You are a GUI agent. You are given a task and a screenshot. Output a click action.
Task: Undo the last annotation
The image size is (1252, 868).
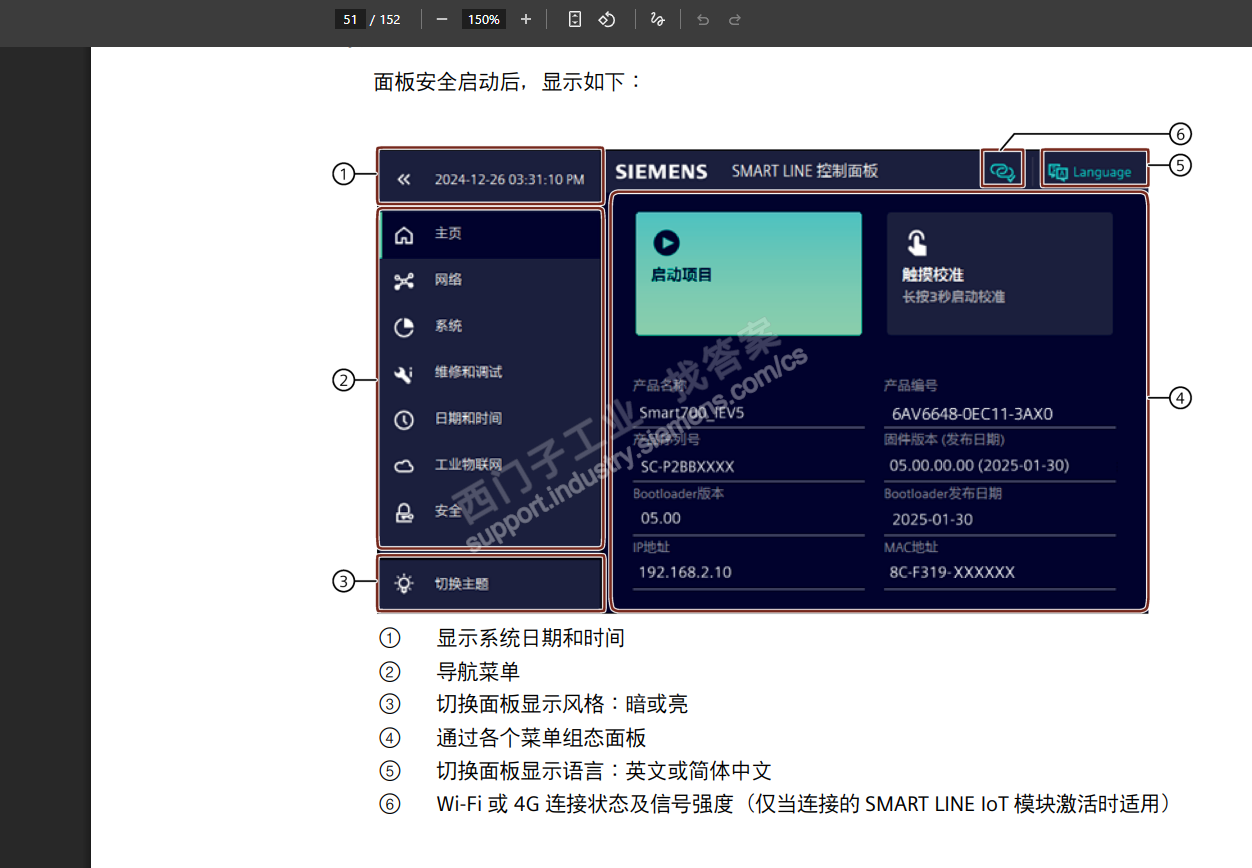(703, 19)
